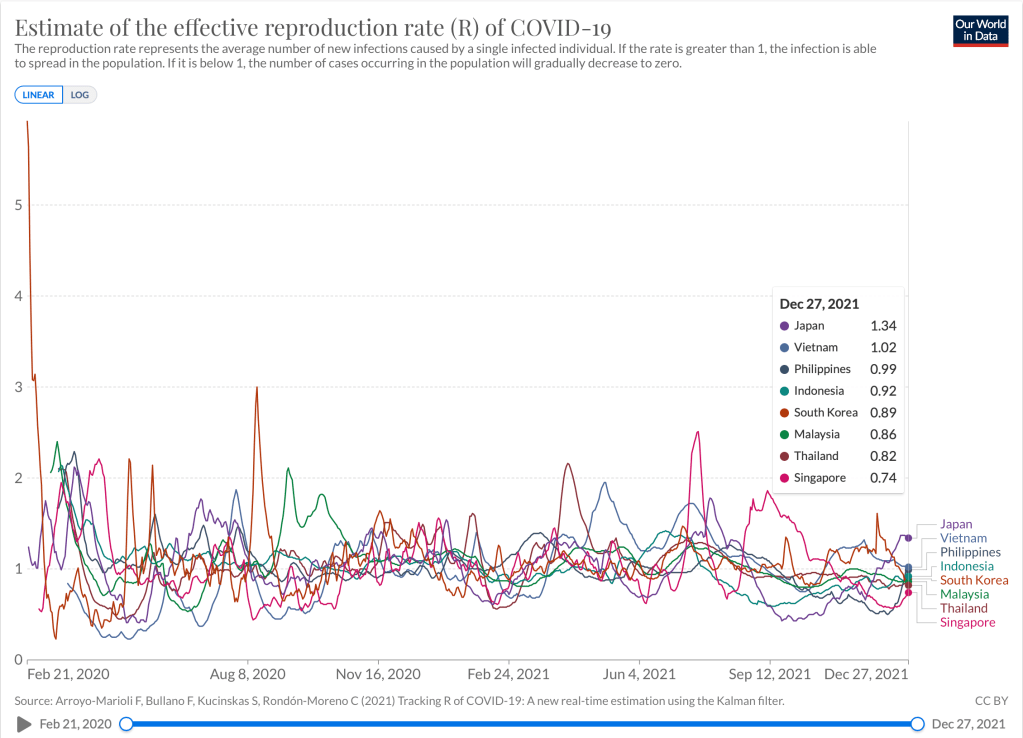Click the Singapore legend label
1023x738 pixels.
pyautogui.click(x=967, y=622)
